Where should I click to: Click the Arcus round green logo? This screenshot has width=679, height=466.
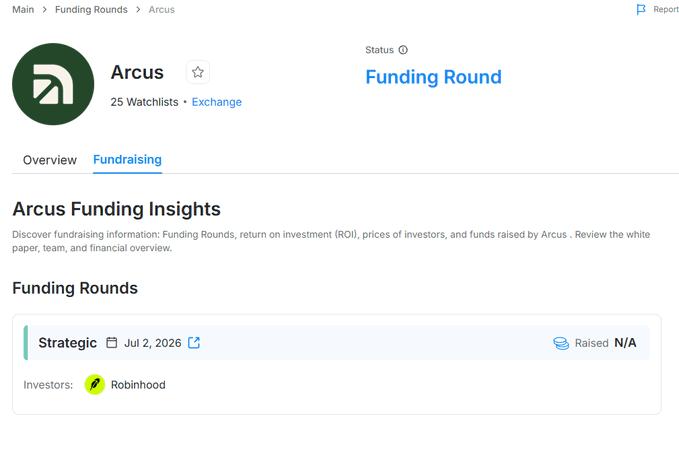click(53, 84)
